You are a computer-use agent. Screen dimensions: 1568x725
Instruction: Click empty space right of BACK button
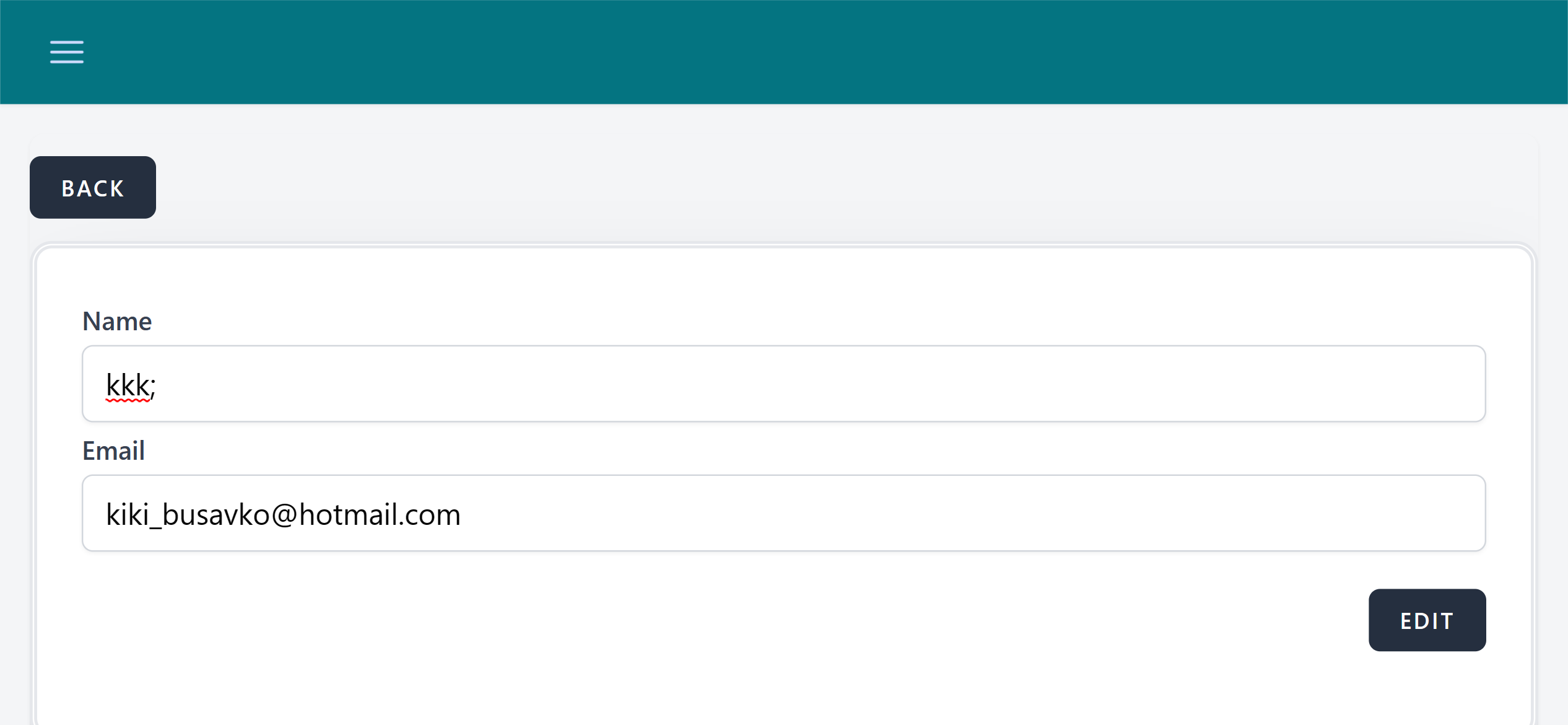805,187
